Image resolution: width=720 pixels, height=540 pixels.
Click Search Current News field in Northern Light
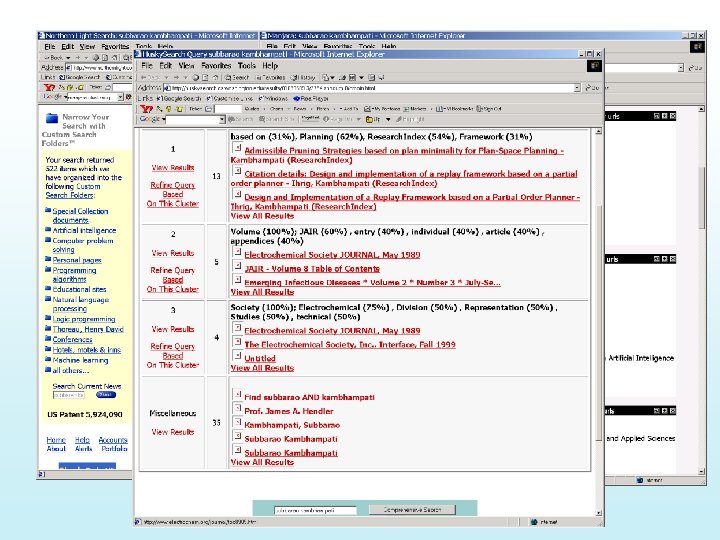pyautogui.click(x=69, y=395)
